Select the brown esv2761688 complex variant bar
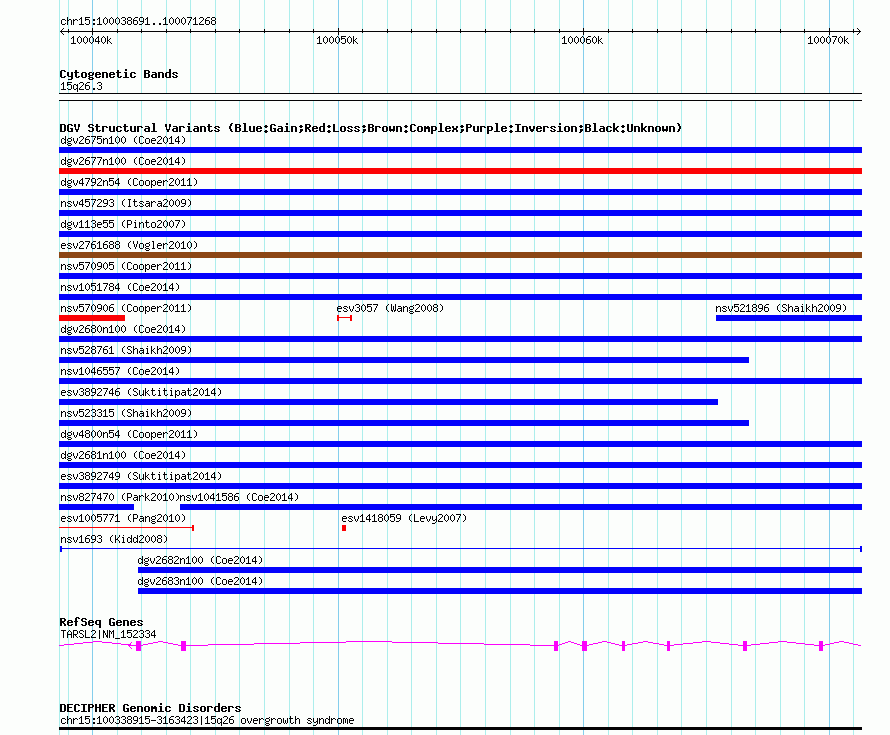This screenshot has width=890, height=735. tap(460, 255)
